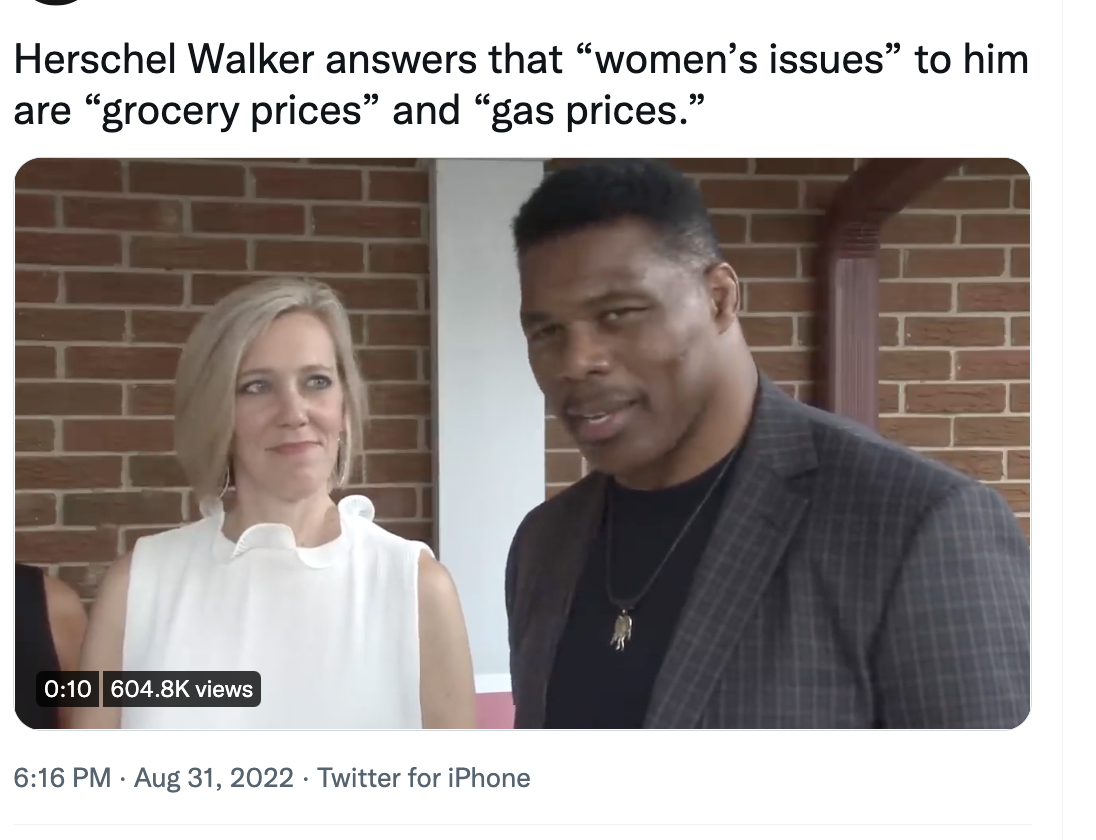Click the gold pendant necklace in video
The height and width of the screenshot is (840, 1096).
[x=621, y=630]
